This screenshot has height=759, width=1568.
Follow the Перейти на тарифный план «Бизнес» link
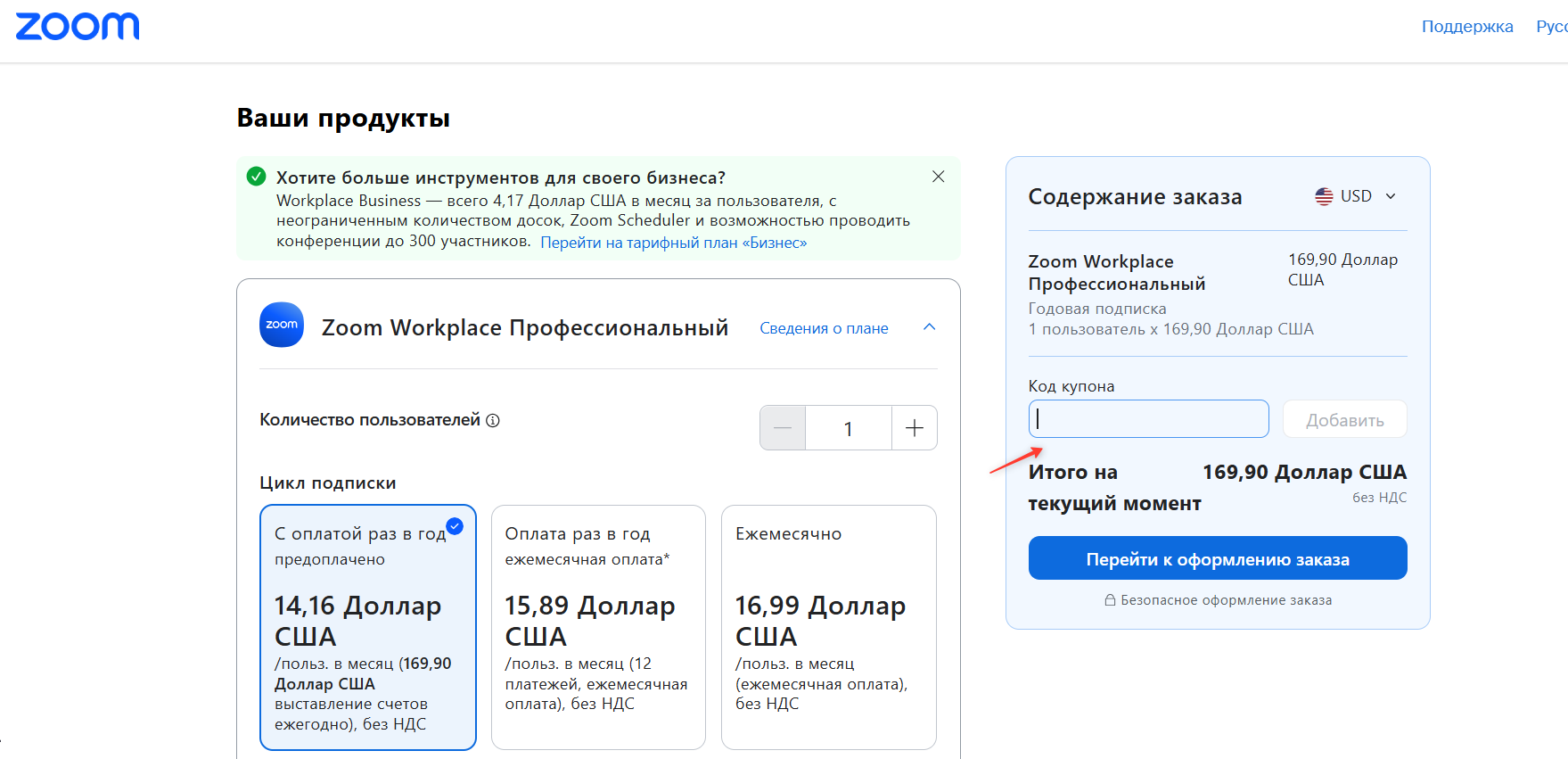(x=673, y=243)
